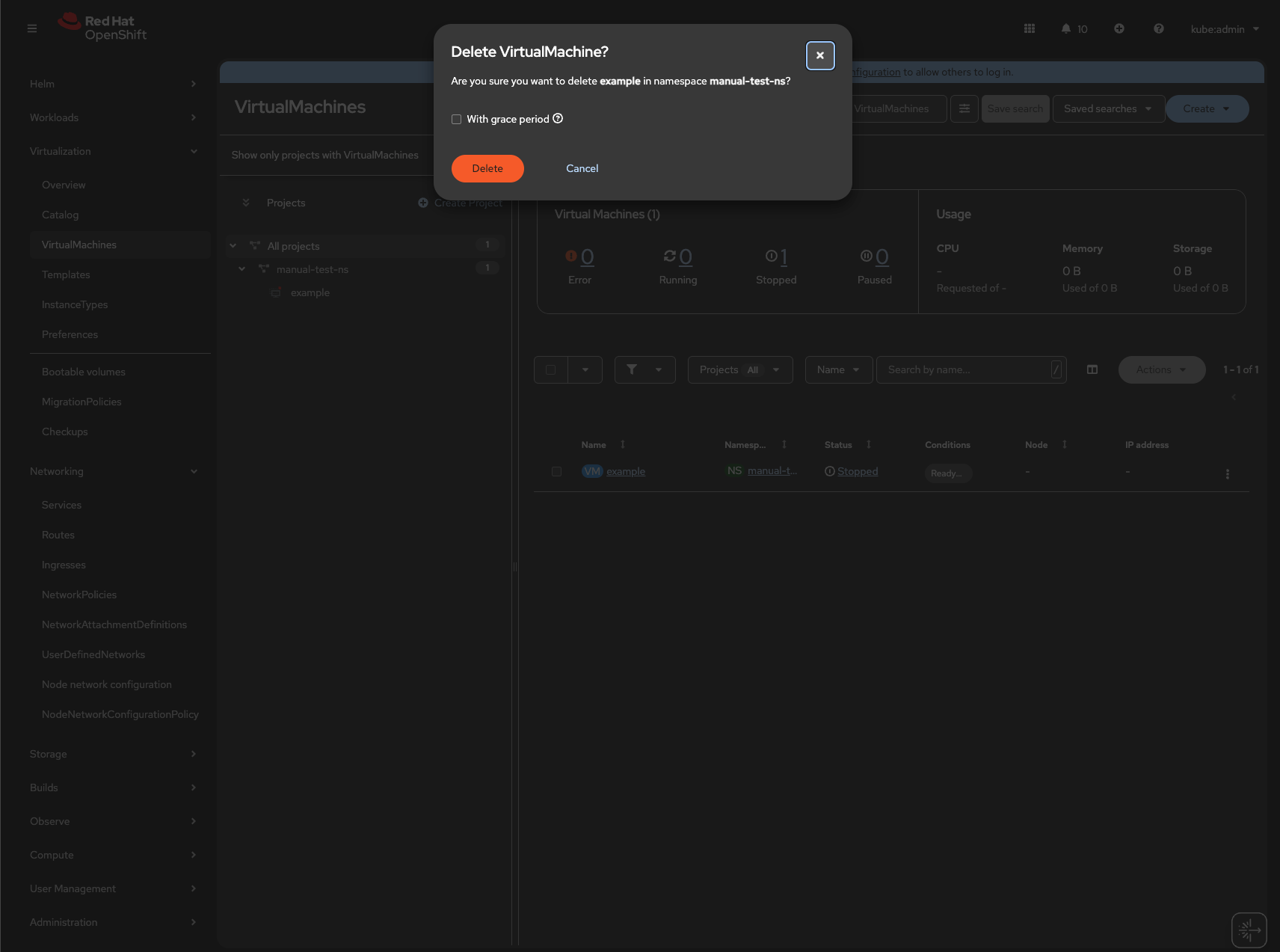This screenshot has height=952, width=1280.
Task: Open notifications bell icon
Action: 1066,28
